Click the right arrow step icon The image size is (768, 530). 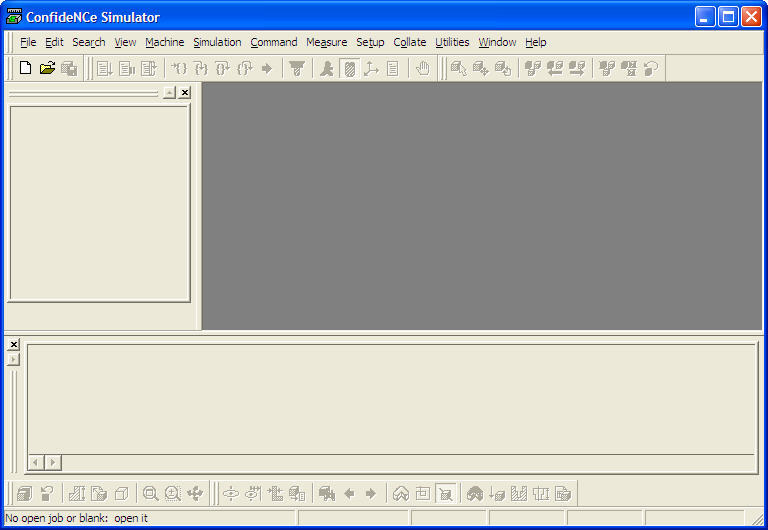pos(267,68)
